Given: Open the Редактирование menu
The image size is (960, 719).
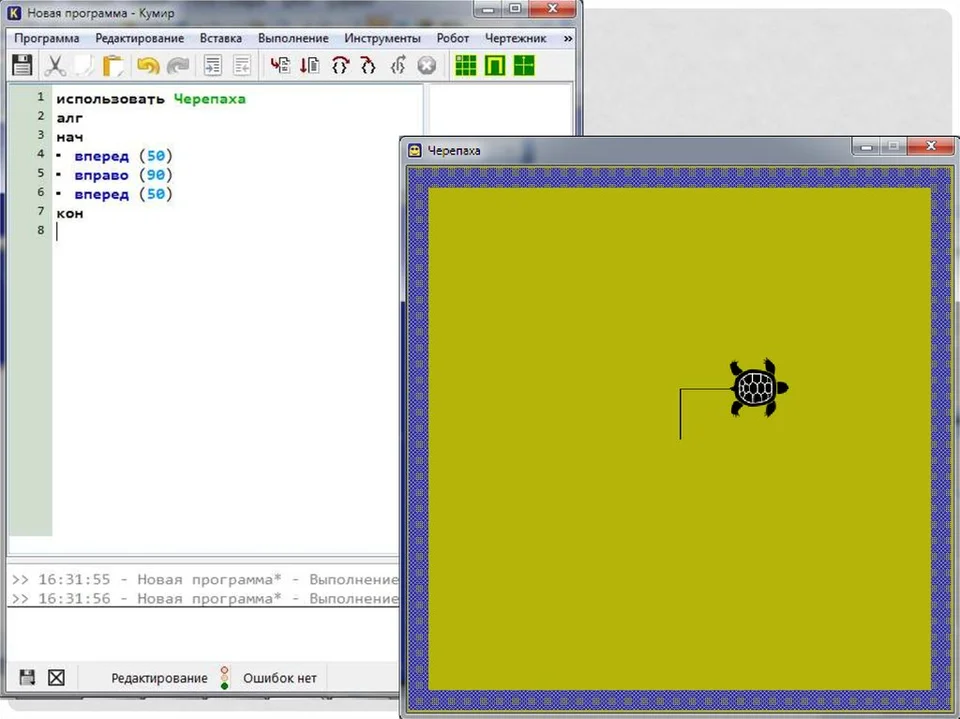Looking at the screenshot, I should 140,38.
